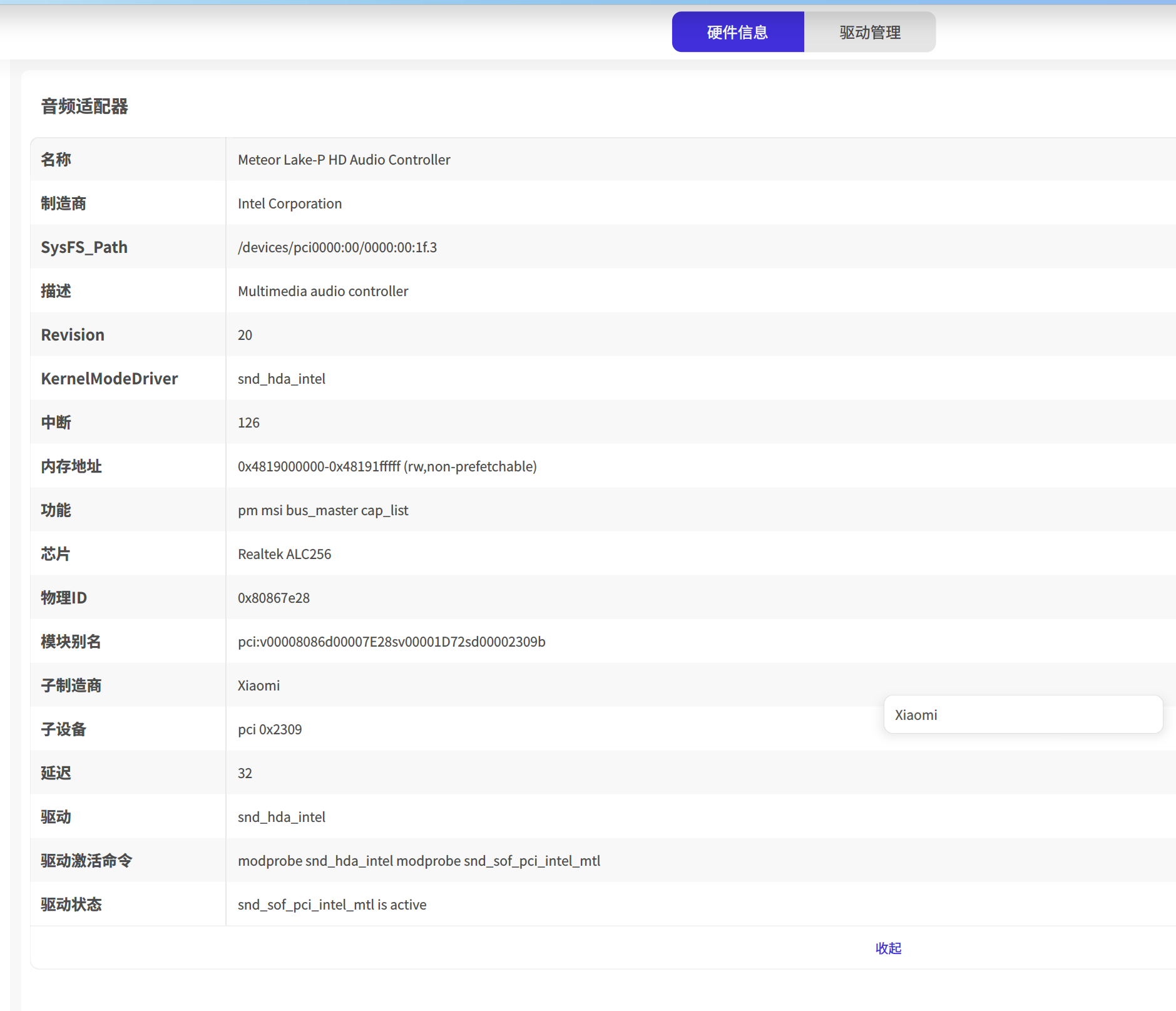Viewport: 1176px width, 1011px height.
Task: Click the 驱动 row label
Action: point(56,817)
